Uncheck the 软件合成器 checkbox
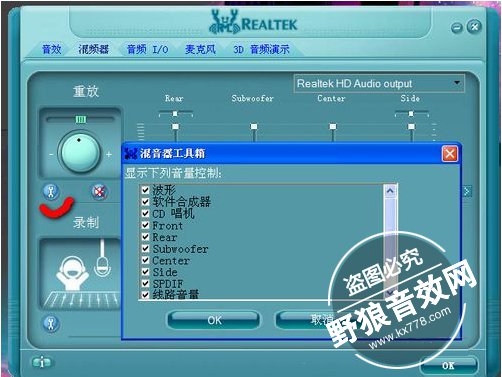502x377 pixels. (x=145, y=202)
